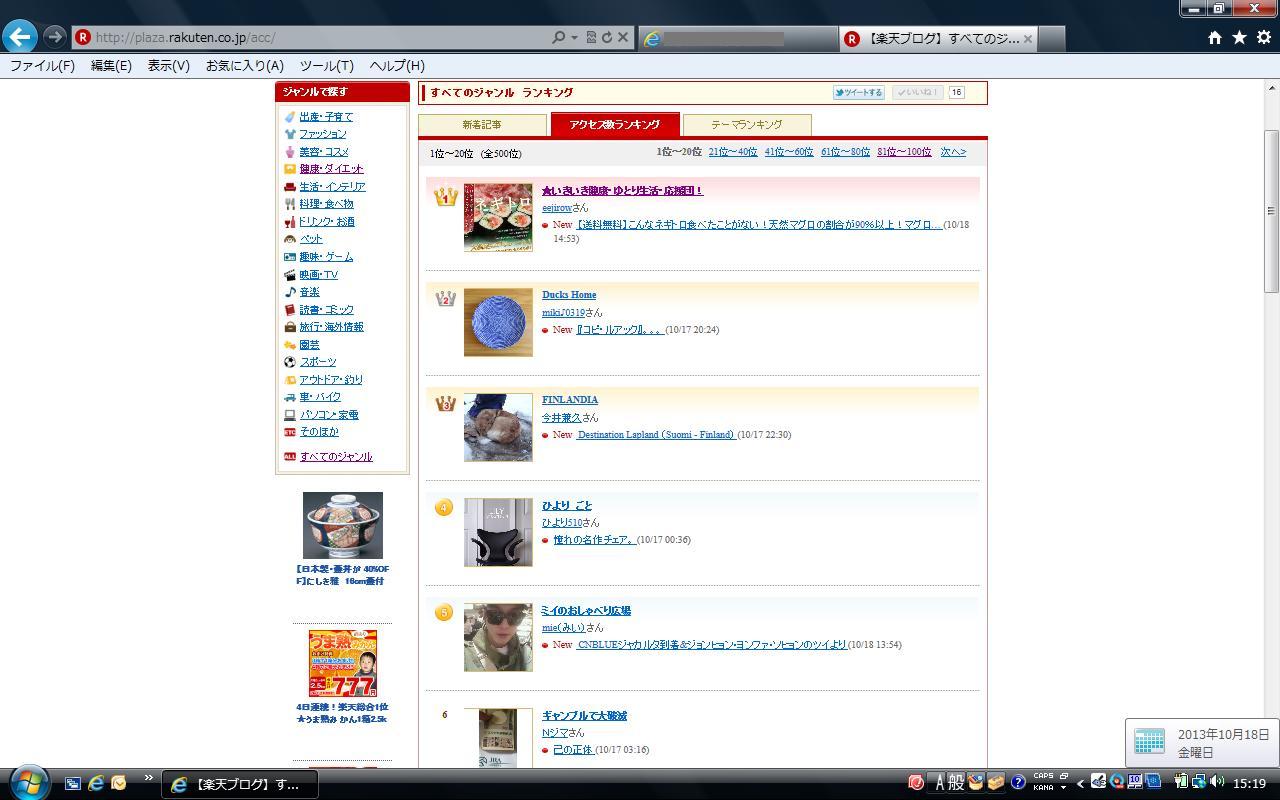Show hidden system tray icons arrow
The image size is (1280, 800).
coord(1080,783)
